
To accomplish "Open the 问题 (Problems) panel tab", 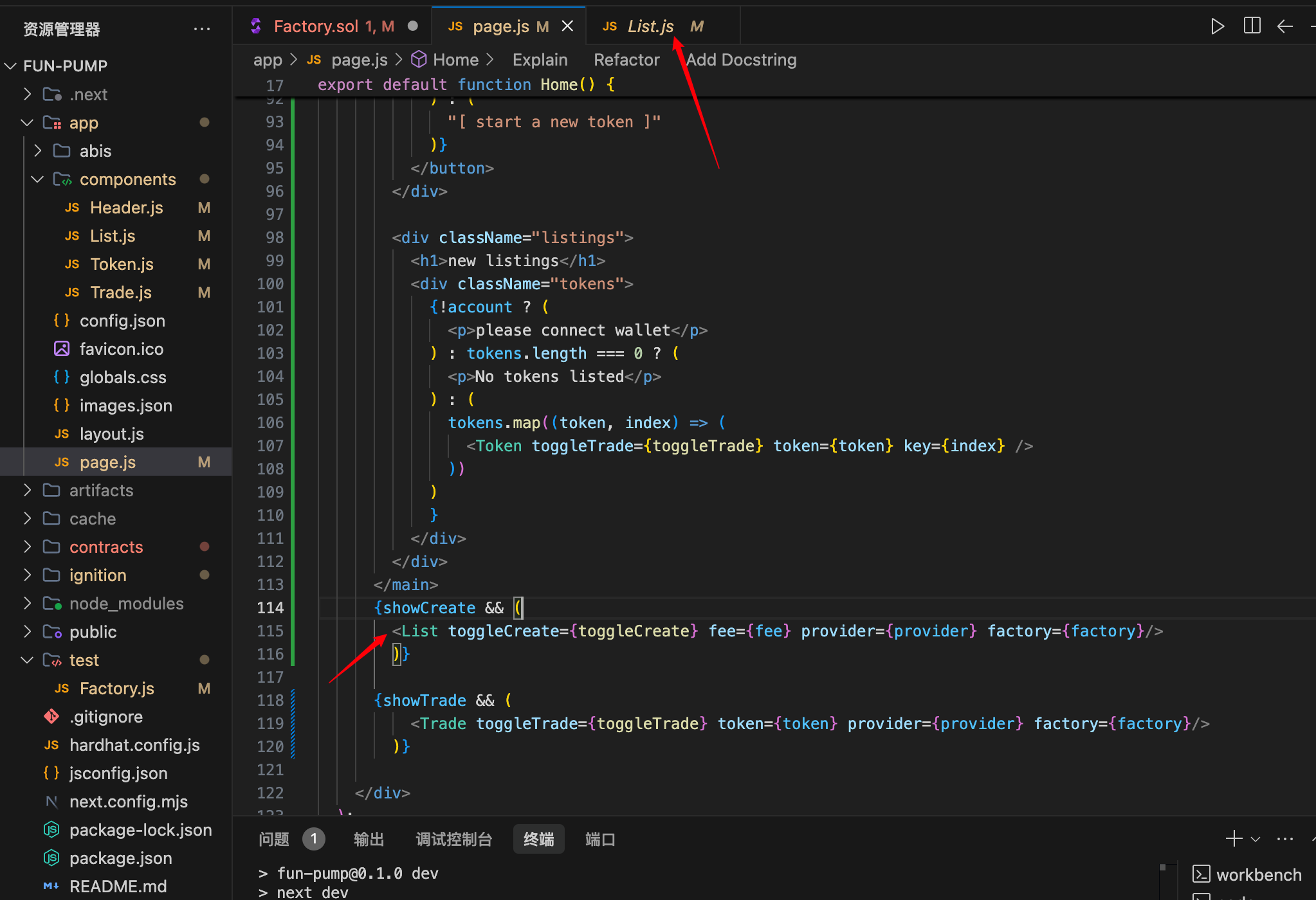I will tap(274, 839).
